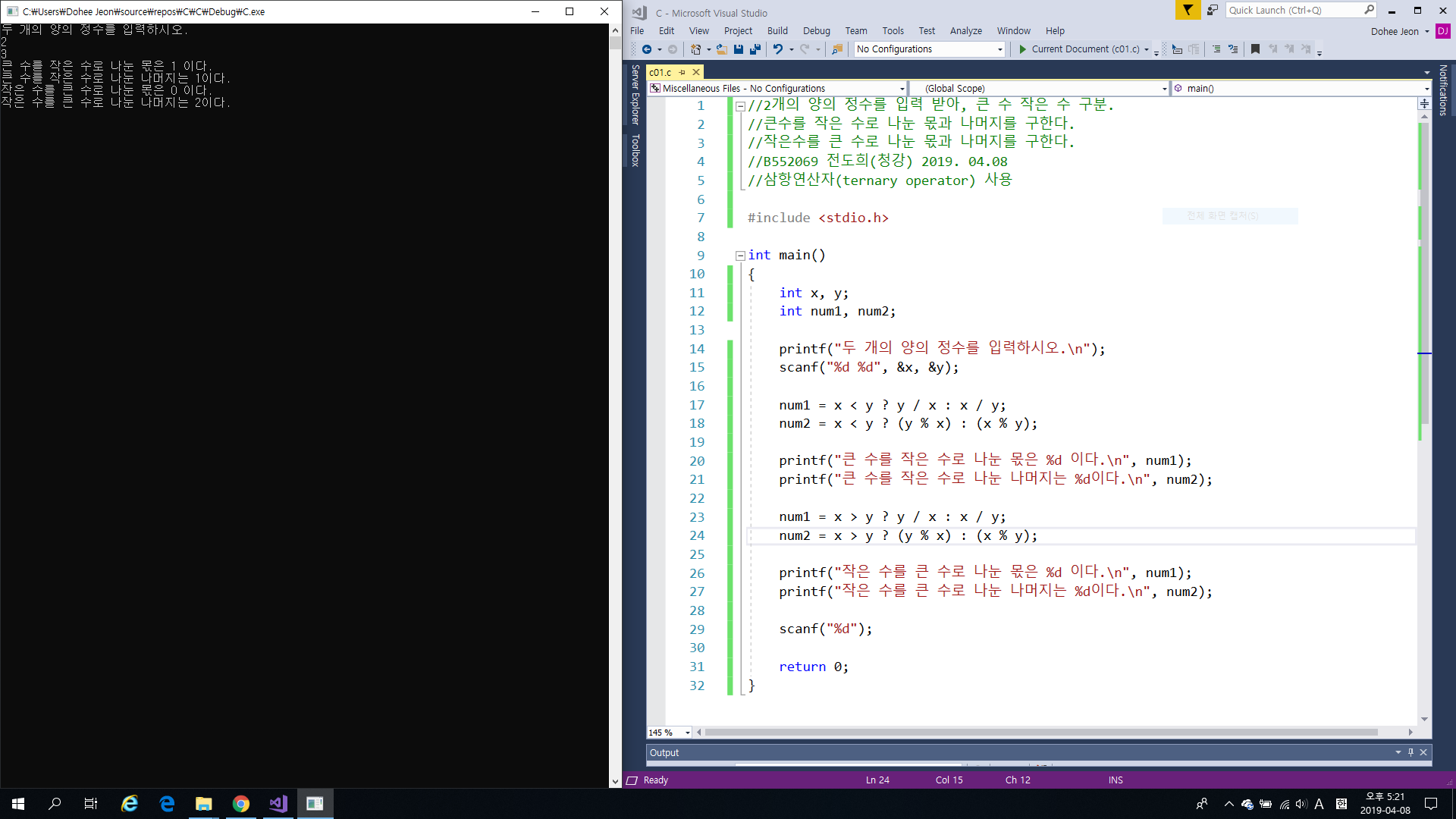Pin the c01.c tab
Screen dimensions: 1456x819
pyautogui.click(x=682, y=72)
